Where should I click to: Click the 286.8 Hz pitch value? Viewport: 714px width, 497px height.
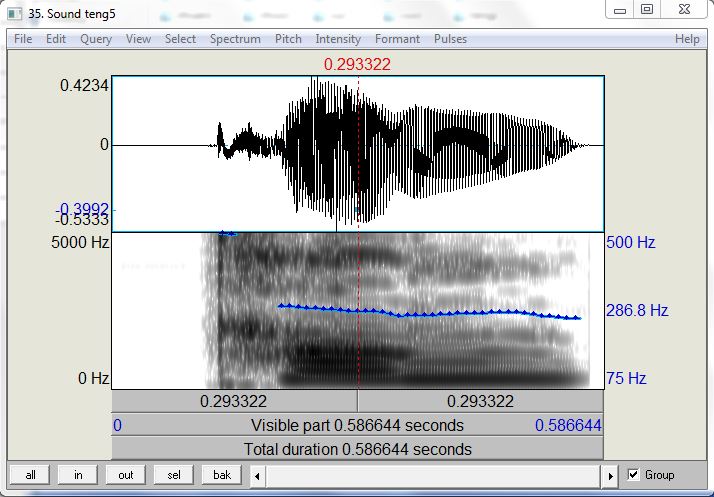click(637, 311)
